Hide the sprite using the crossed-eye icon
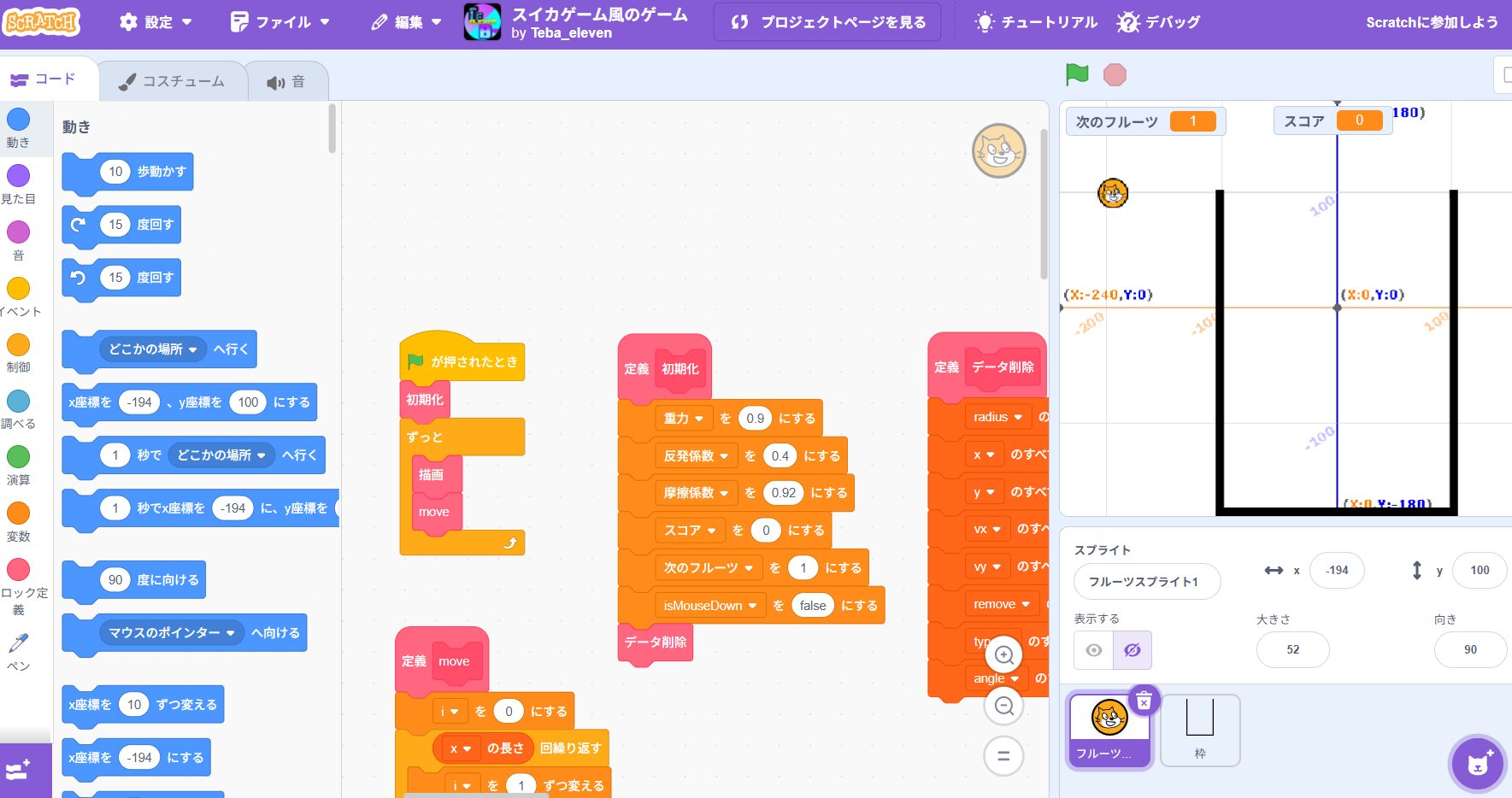Image resolution: width=1512 pixels, height=798 pixels. (1133, 650)
